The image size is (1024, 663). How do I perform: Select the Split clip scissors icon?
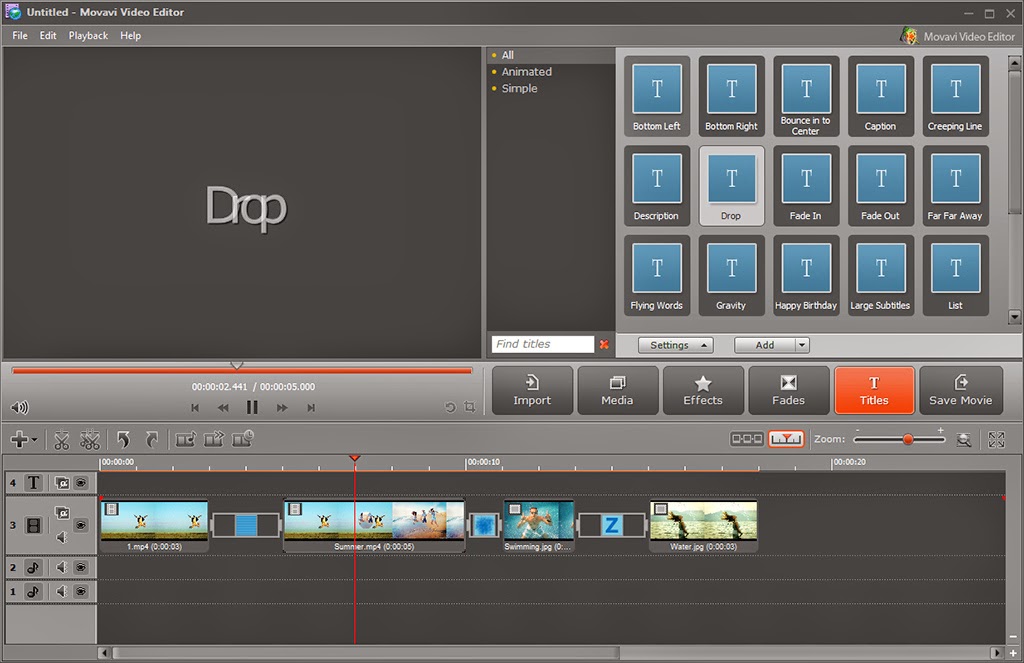pos(61,440)
